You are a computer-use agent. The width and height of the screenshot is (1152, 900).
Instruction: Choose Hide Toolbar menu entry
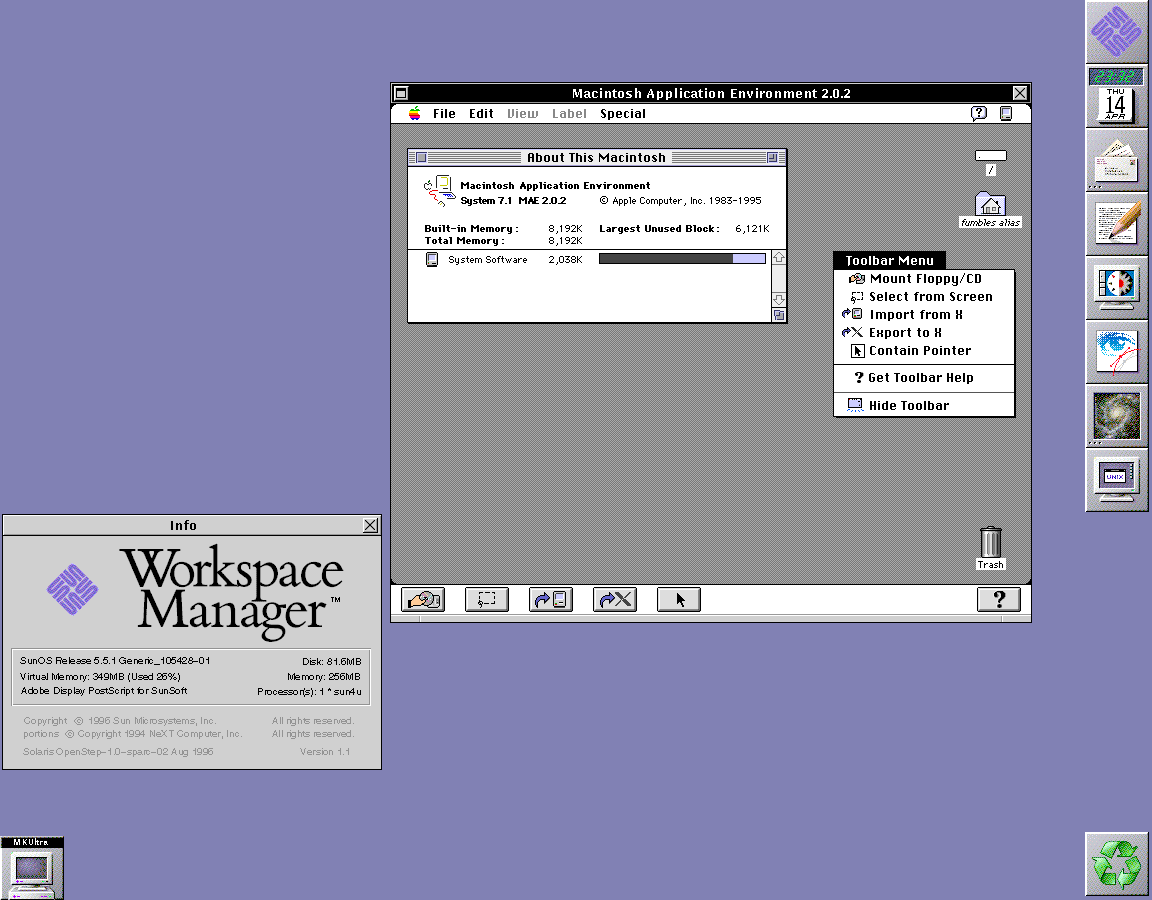coord(924,406)
